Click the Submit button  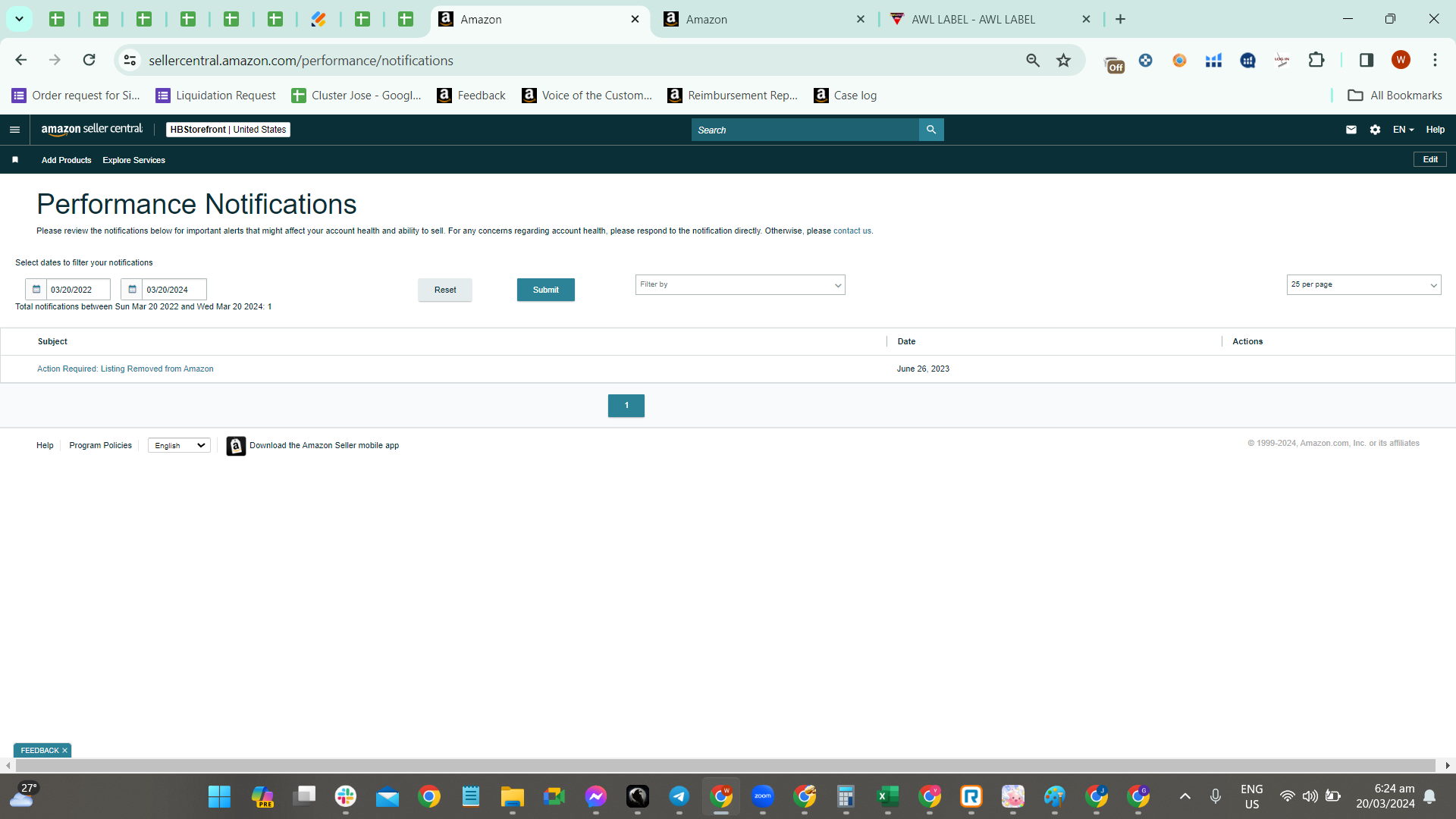point(546,290)
